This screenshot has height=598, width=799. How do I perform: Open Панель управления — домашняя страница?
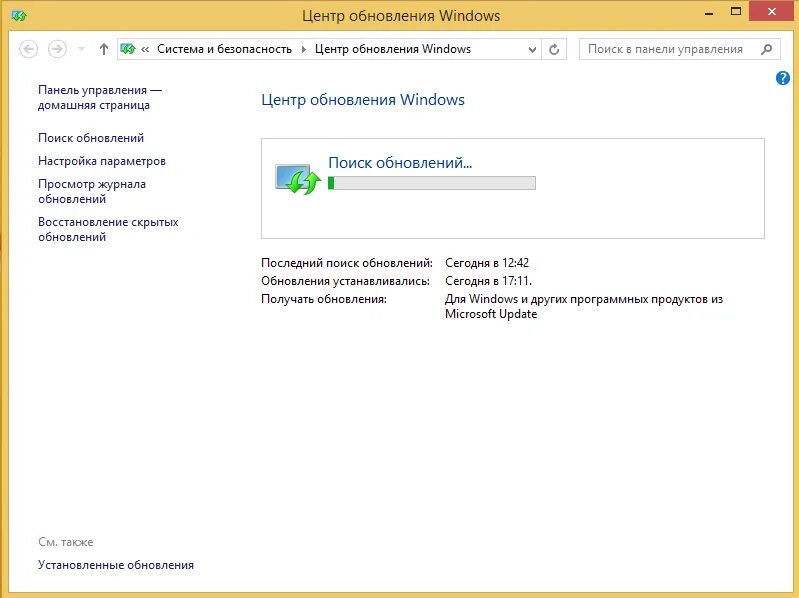[100, 97]
